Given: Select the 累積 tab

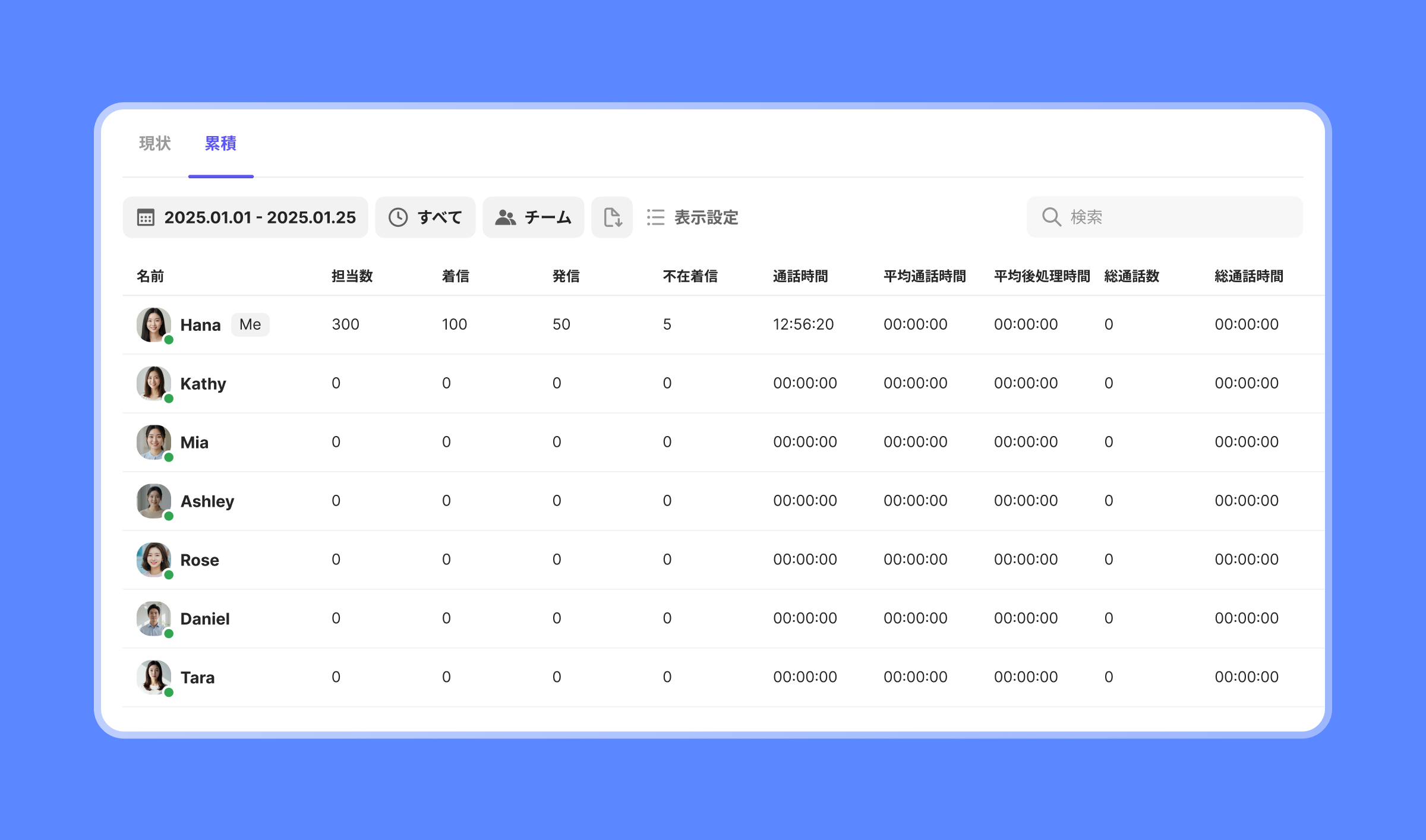Looking at the screenshot, I should pyautogui.click(x=220, y=143).
